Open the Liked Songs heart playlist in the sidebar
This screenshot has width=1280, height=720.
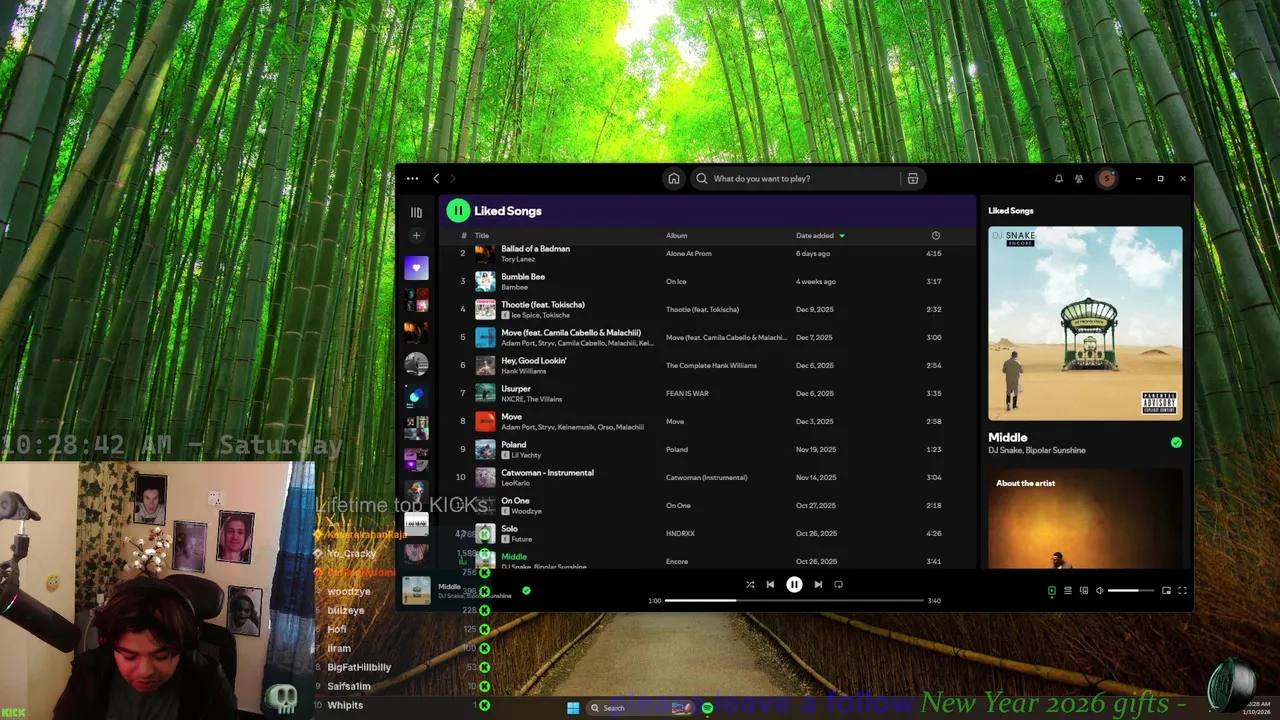tap(417, 267)
